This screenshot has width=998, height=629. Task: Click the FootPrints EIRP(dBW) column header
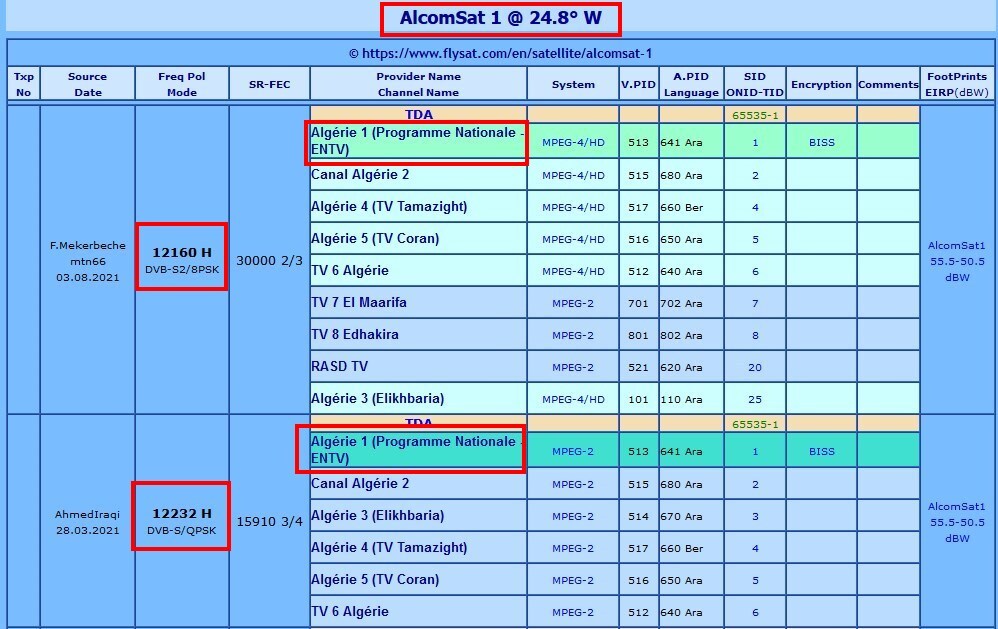pos(957,84)
